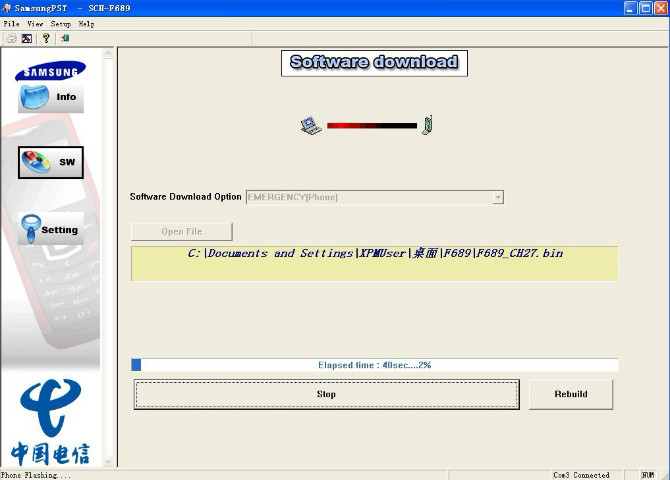
Task: Open the Setting panel in the sidebar
Action: [50, 229]
